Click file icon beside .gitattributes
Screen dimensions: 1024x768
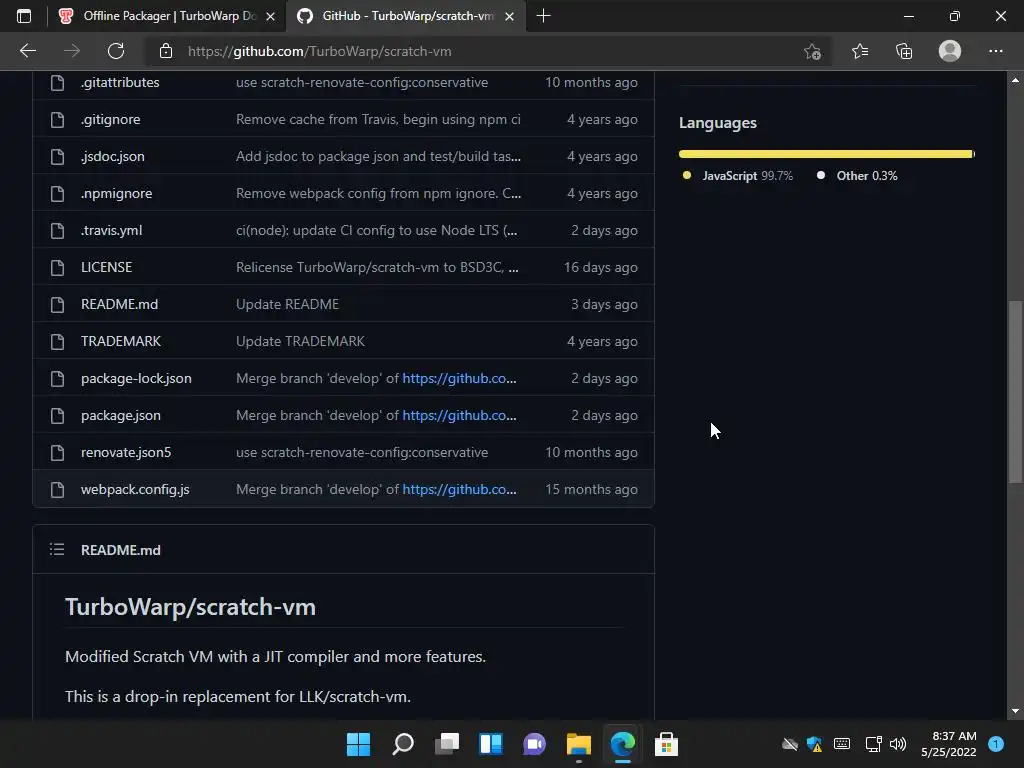tap(57, 82)
